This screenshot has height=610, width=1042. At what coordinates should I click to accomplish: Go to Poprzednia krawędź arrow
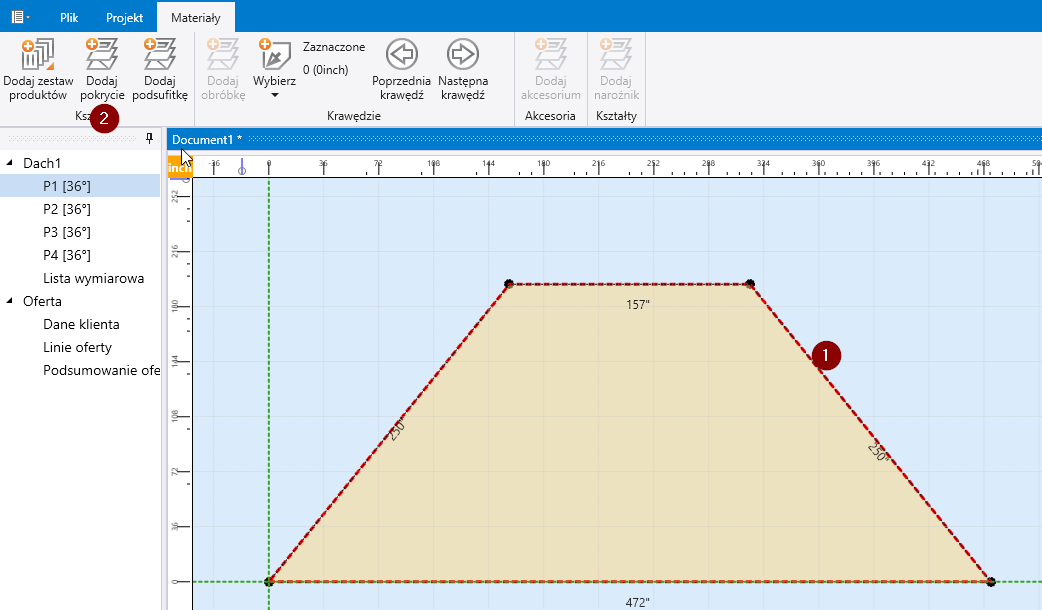[401, 54]
